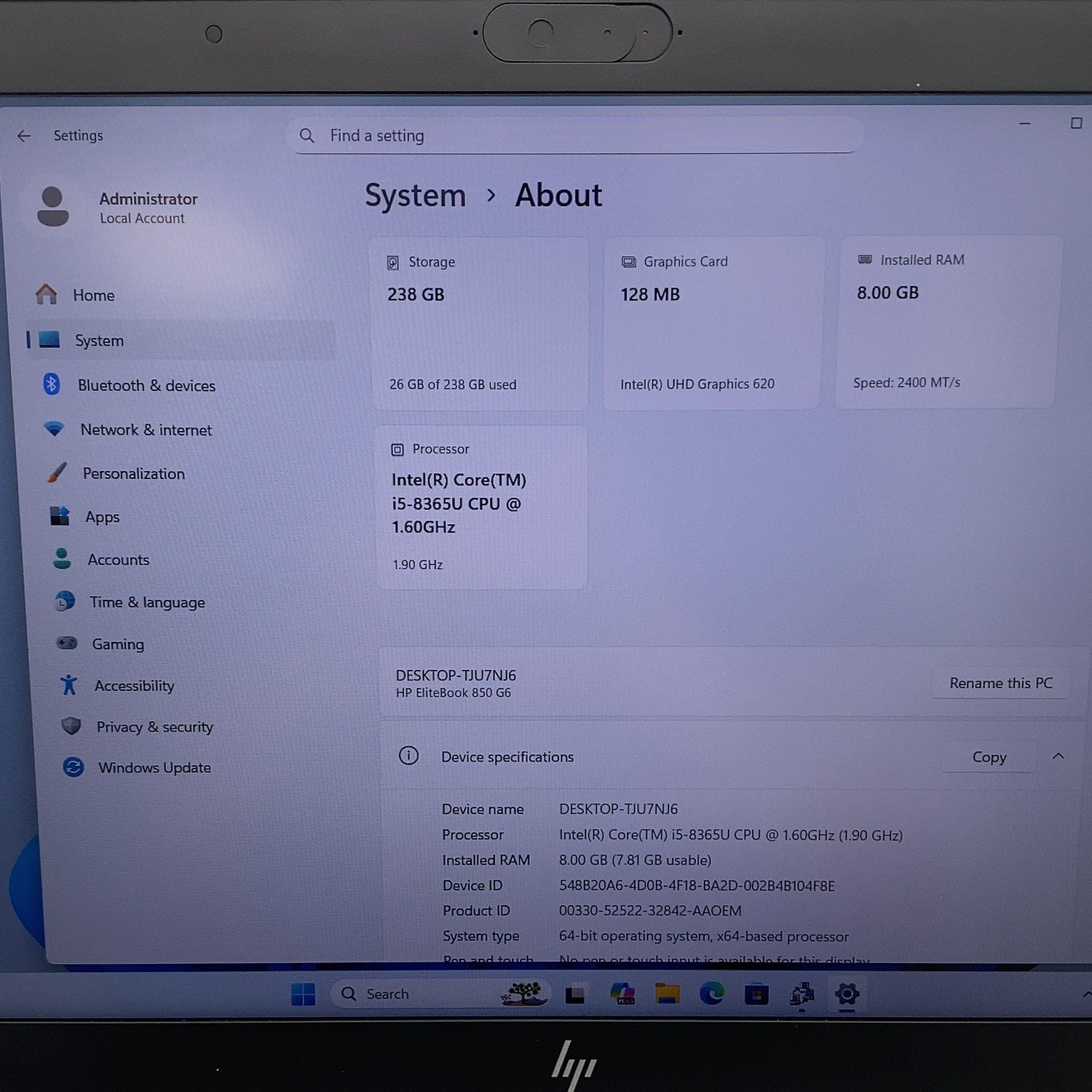Click "64-bit operating system, x64-based processor" text

[703, 936]
